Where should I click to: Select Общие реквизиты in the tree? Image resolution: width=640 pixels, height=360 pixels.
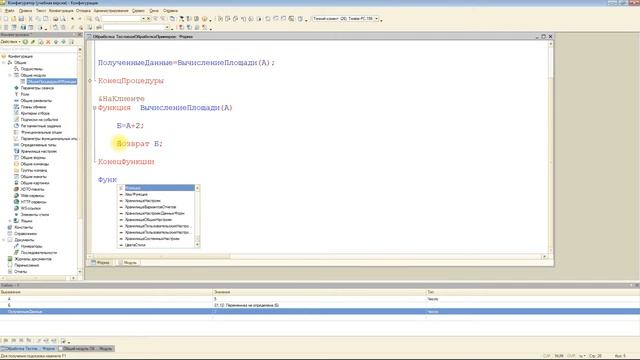pyautogui.click(x=36, y=101)
